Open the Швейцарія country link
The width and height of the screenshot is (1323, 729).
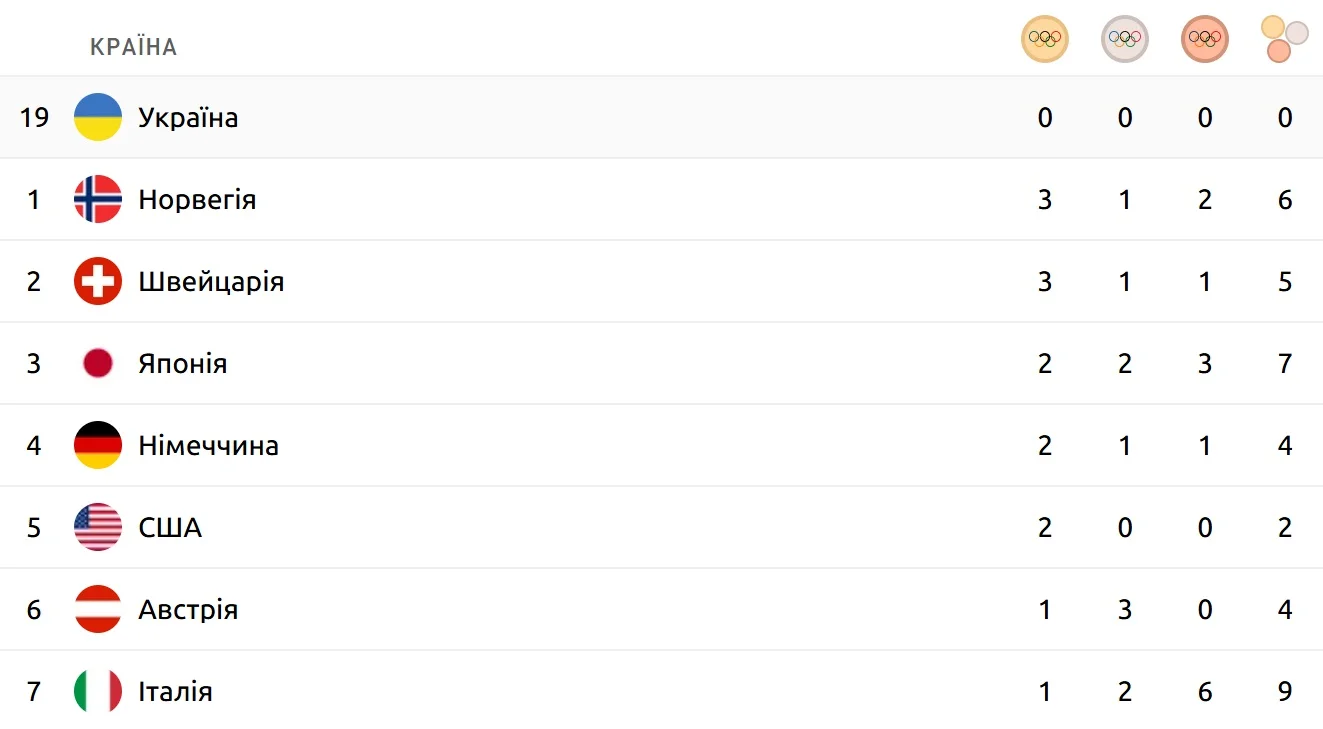[211, 282]
